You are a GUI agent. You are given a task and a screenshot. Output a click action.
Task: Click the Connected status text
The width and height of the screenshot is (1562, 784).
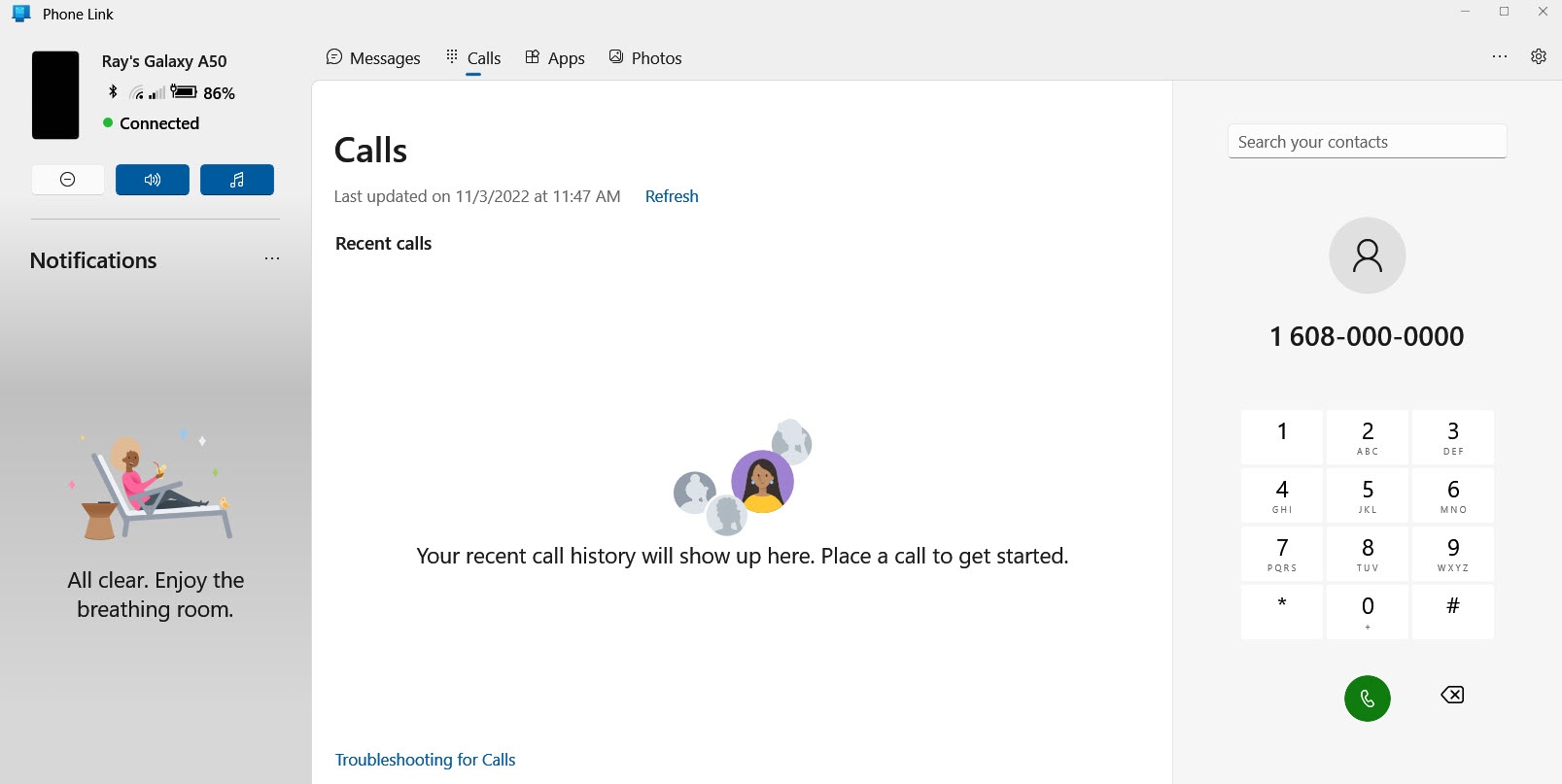click(x=159, y=123)
